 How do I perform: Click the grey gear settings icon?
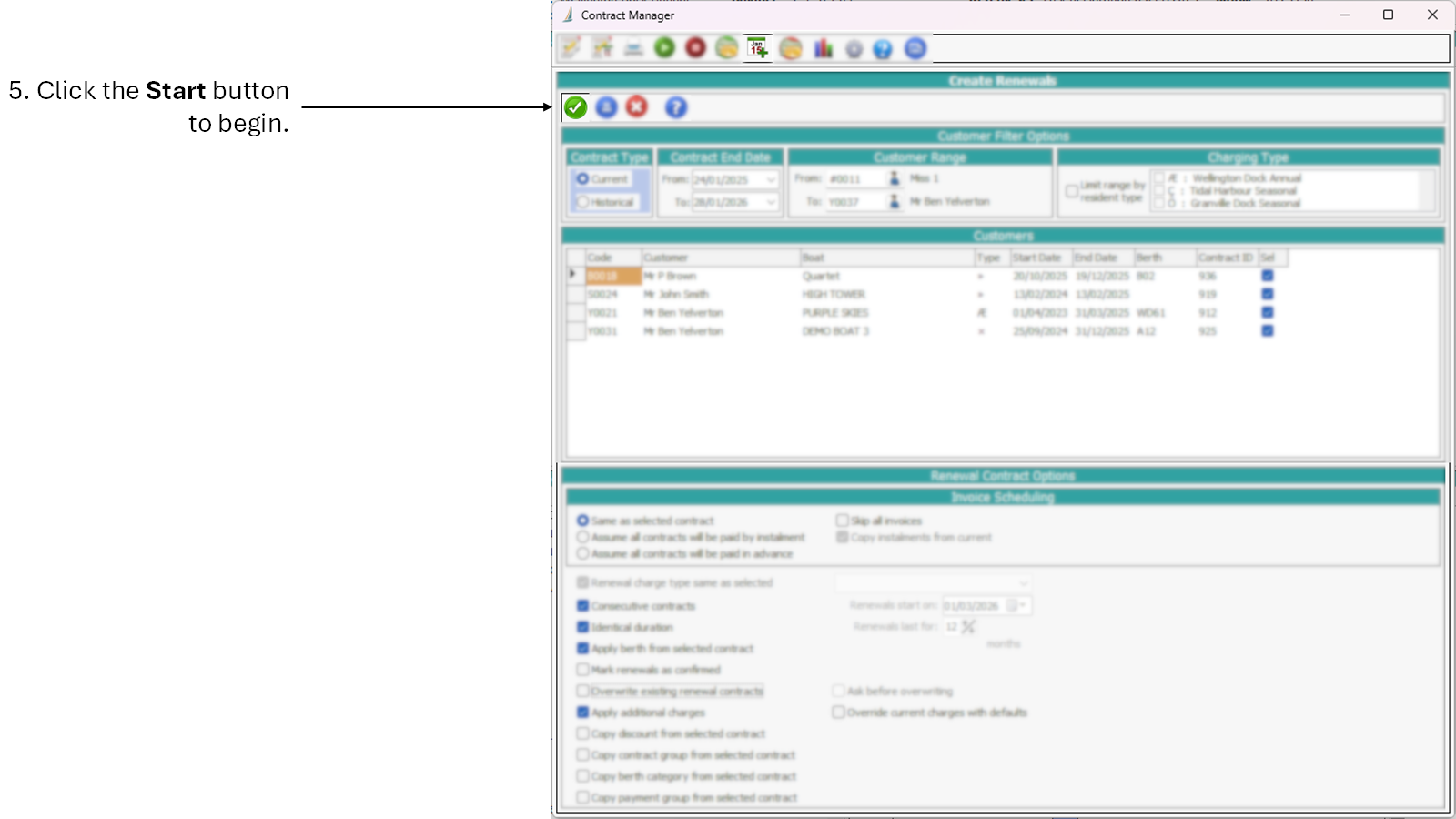854,49
